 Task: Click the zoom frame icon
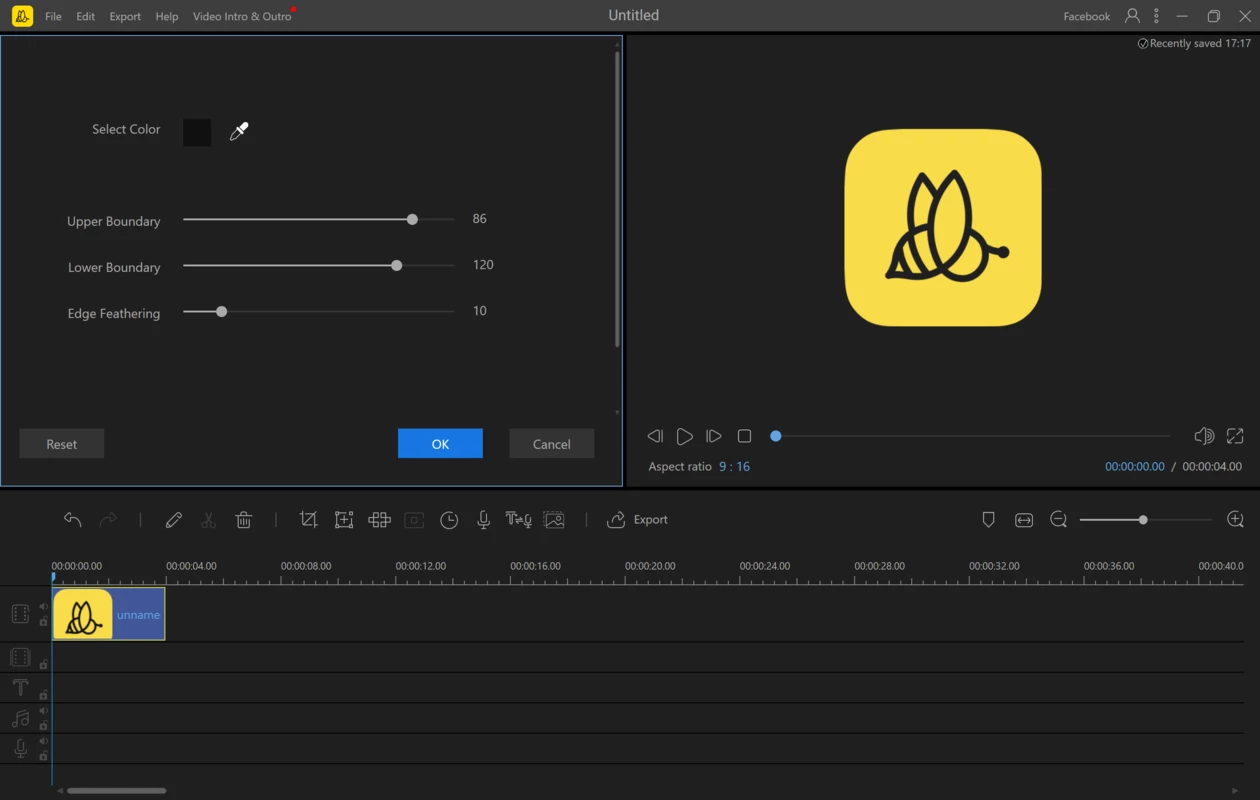[x=344, y=520]
